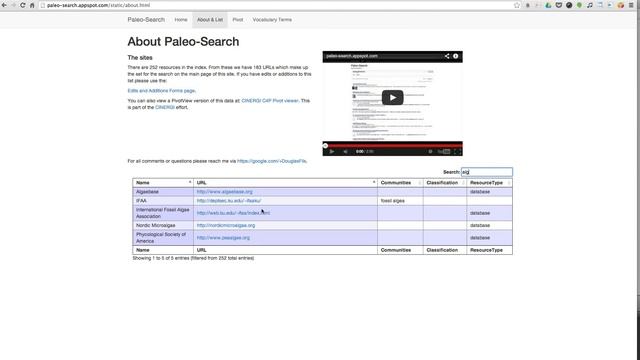Open the www.algaebase.org URL link

click(224, 192)
